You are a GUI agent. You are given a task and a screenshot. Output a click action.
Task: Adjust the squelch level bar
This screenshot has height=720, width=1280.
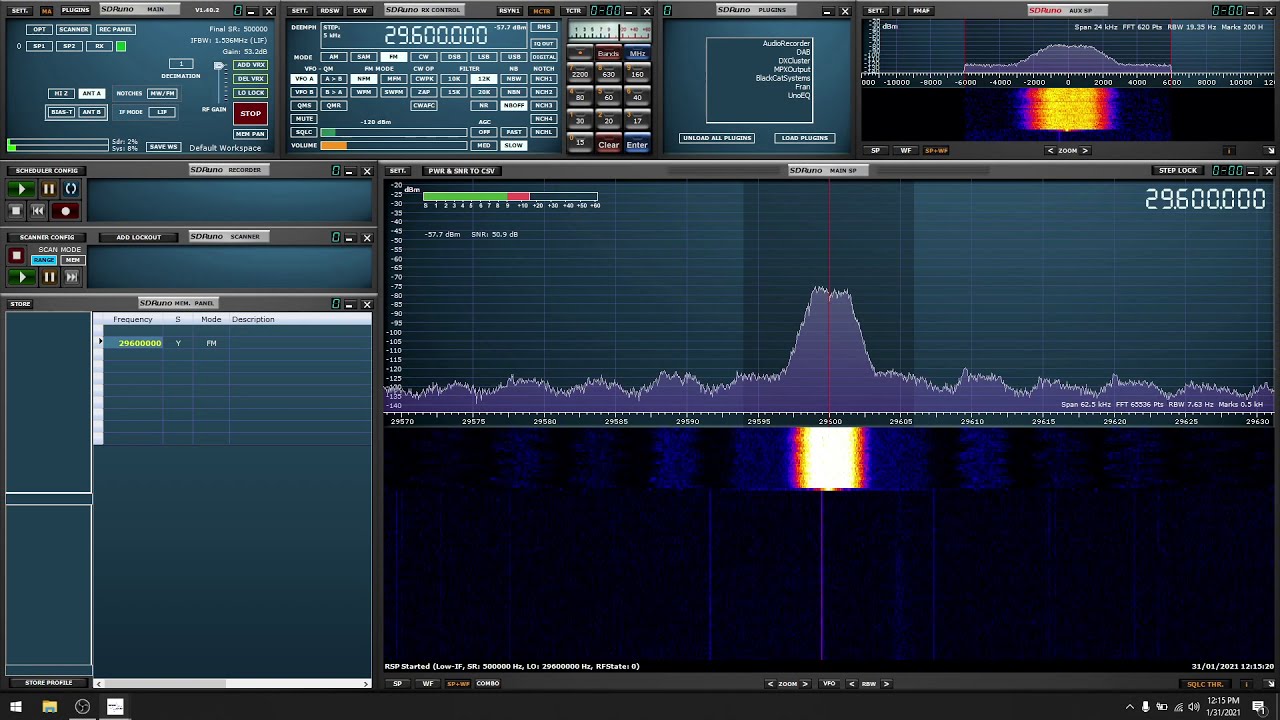(x=393, y=132)
